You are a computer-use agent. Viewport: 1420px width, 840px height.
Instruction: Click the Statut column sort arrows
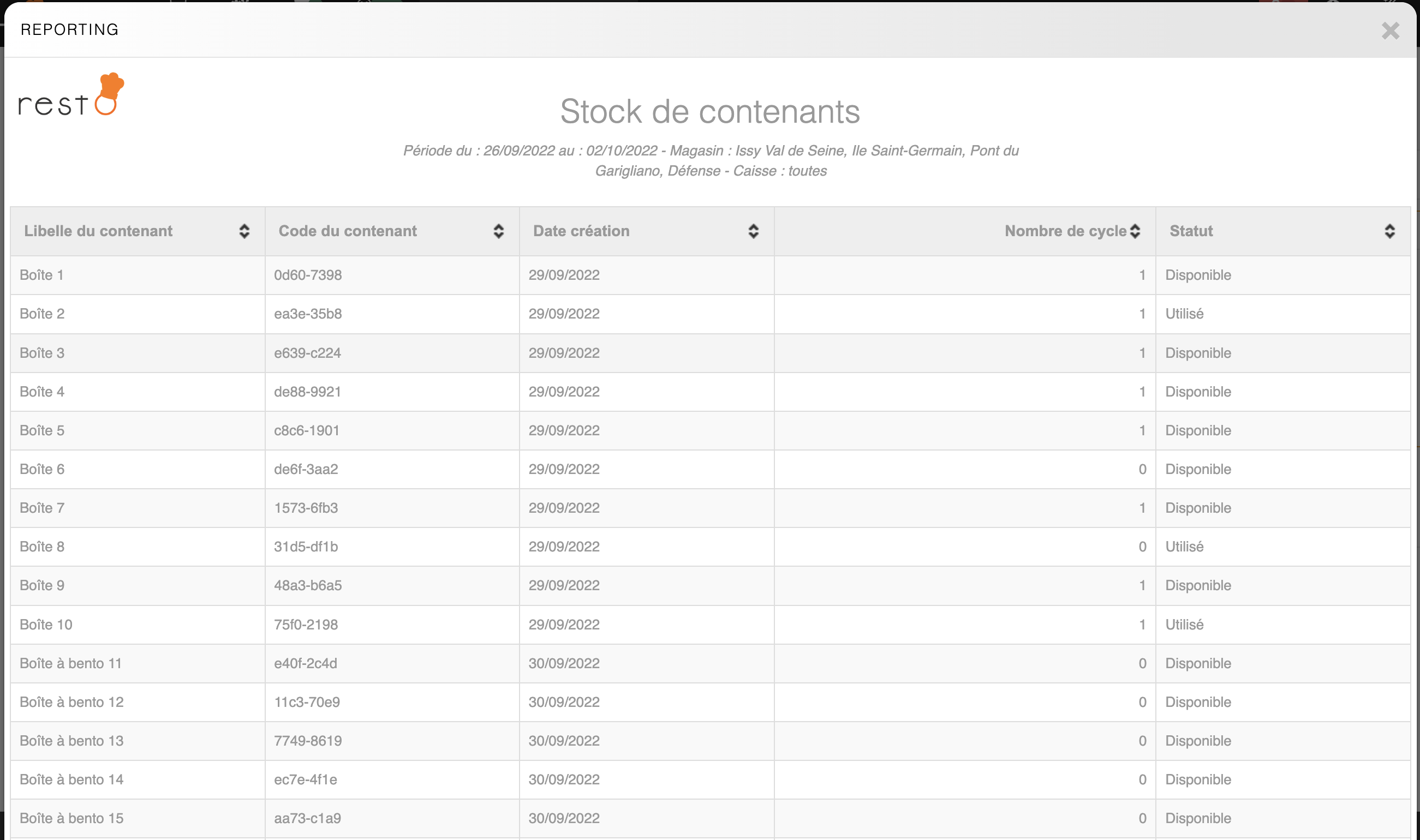pos(1389,231)
